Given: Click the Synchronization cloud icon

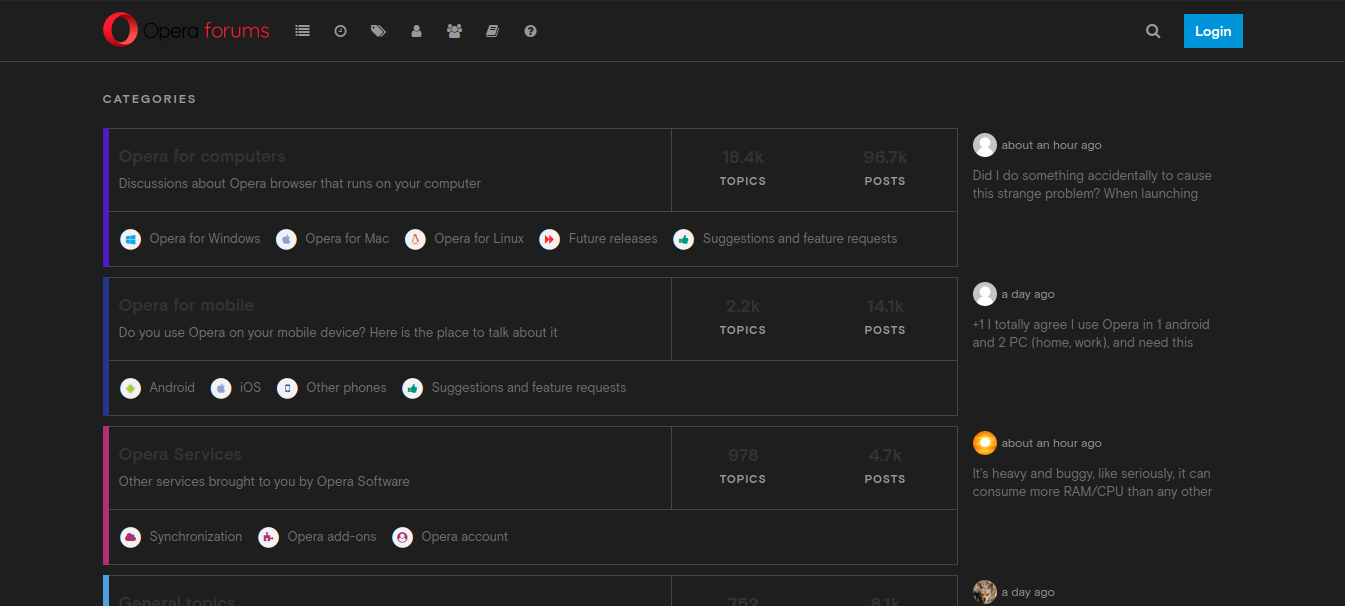Looking at the screenshot, I should pos(130,537).
